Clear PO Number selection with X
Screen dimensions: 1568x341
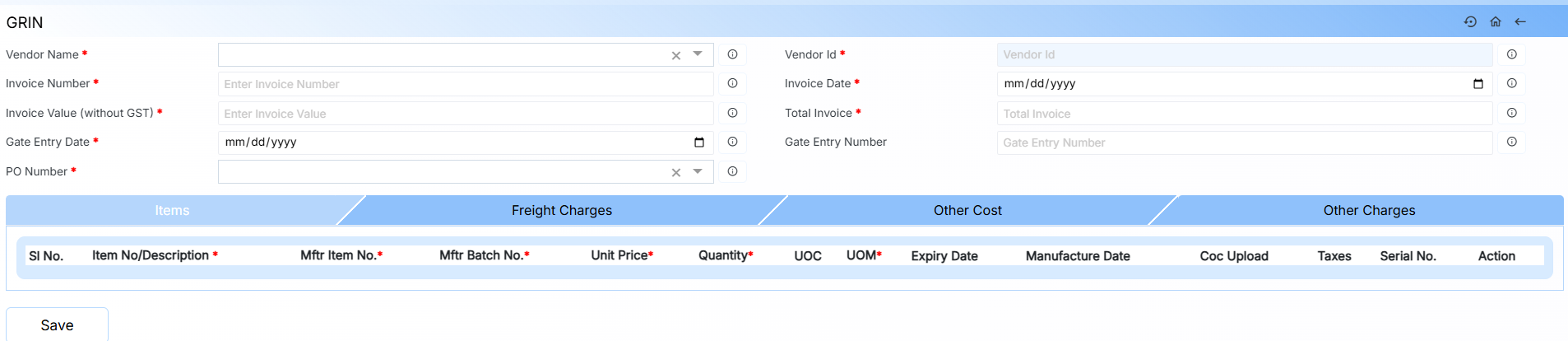coord(676,172)
